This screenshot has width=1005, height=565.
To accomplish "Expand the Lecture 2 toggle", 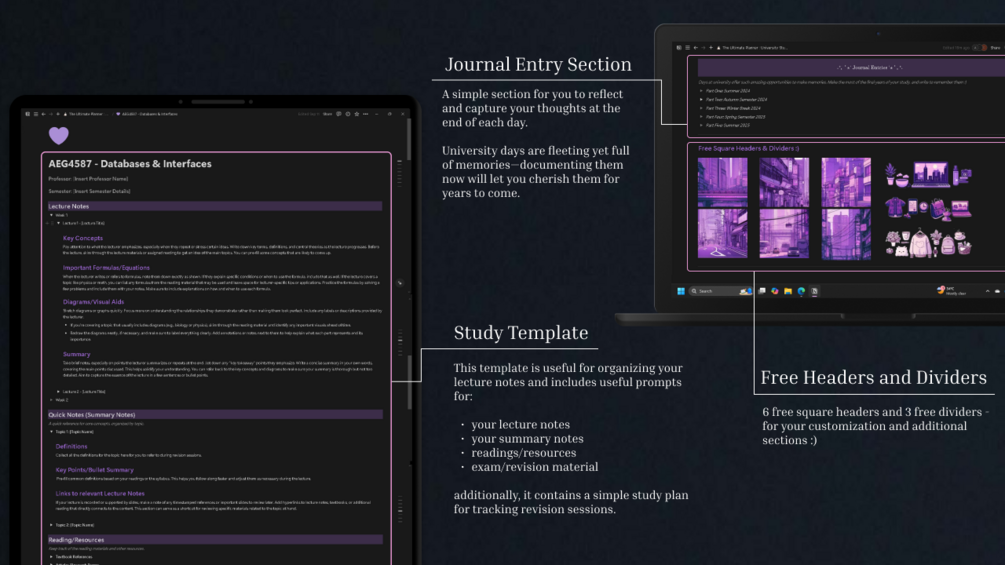I will 58,391.
